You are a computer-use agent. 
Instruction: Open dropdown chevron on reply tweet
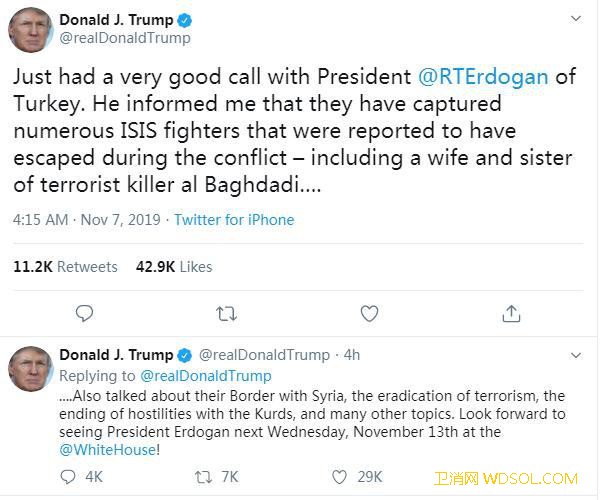click(575, 355)
